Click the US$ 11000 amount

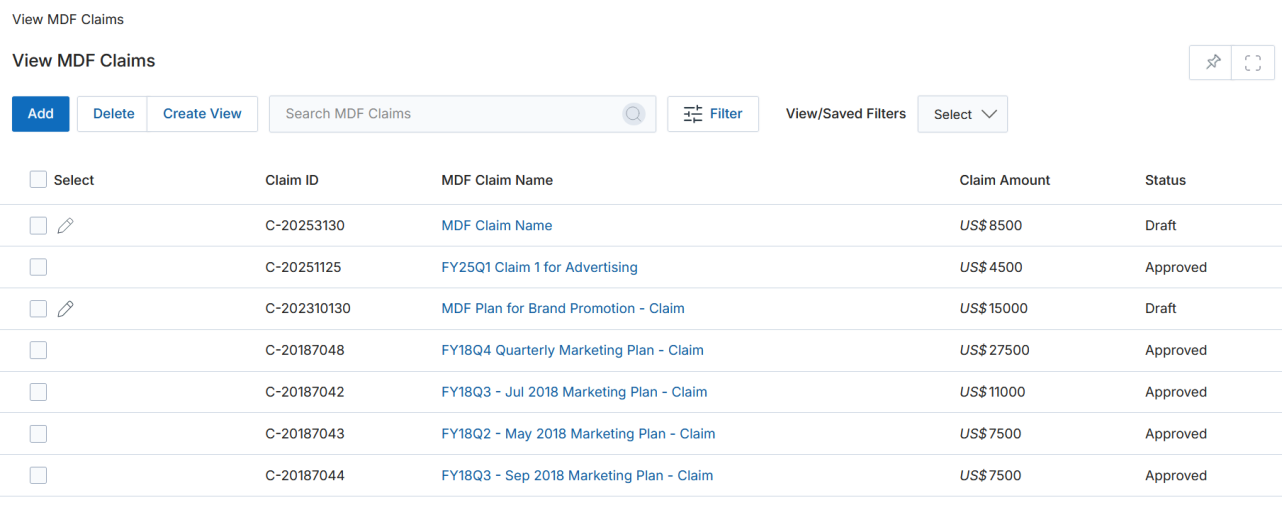pos(993,392)
